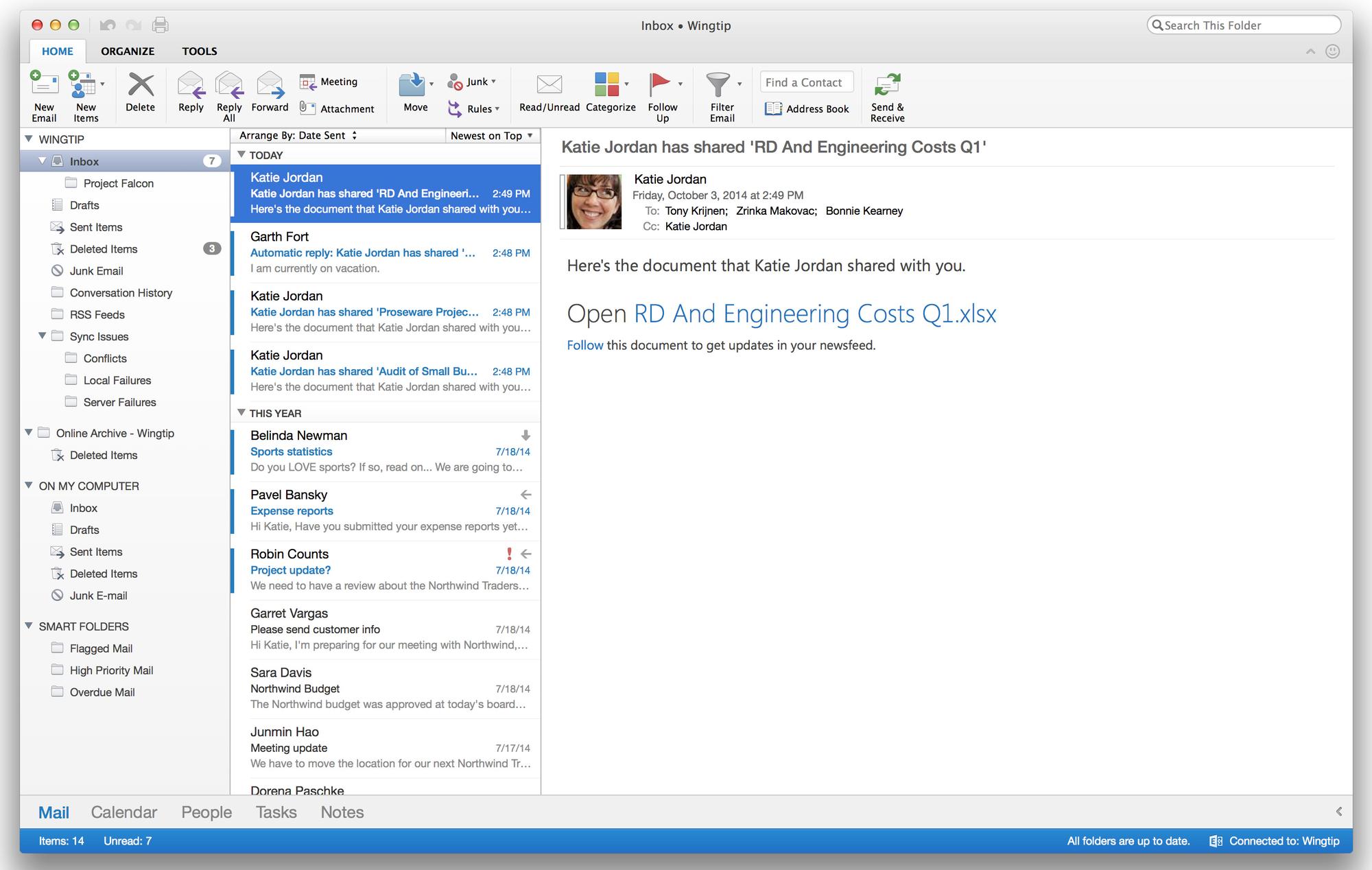Switch to the Tasks view

pos(276,812)
